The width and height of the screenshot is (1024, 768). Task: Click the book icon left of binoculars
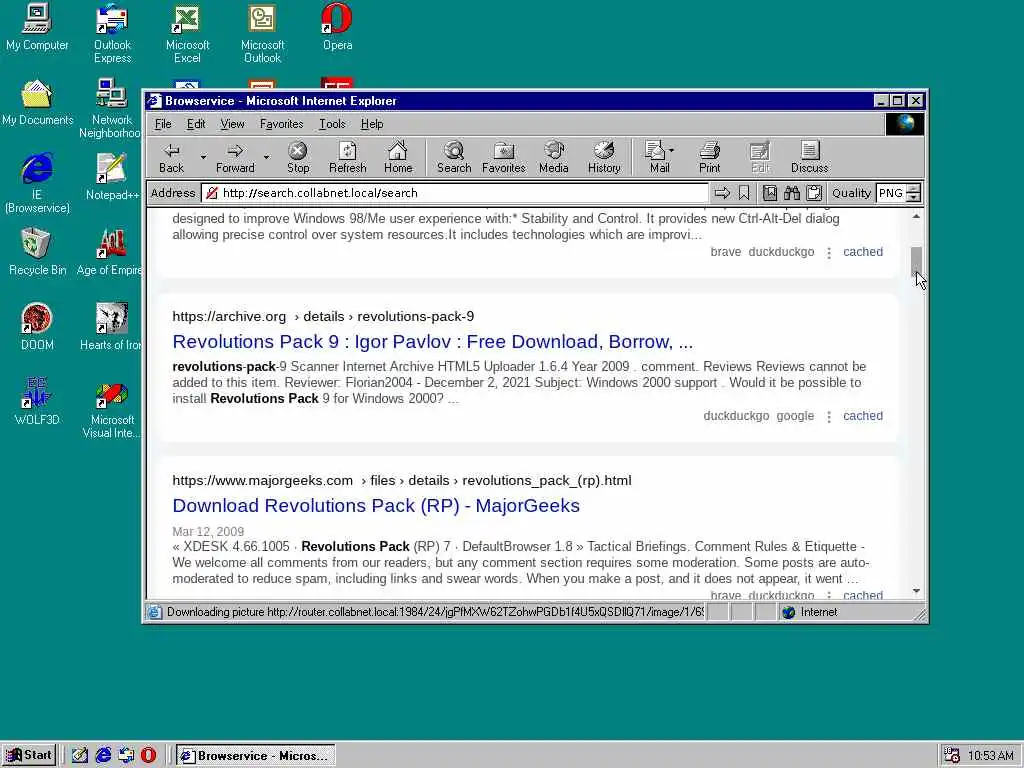770,193
